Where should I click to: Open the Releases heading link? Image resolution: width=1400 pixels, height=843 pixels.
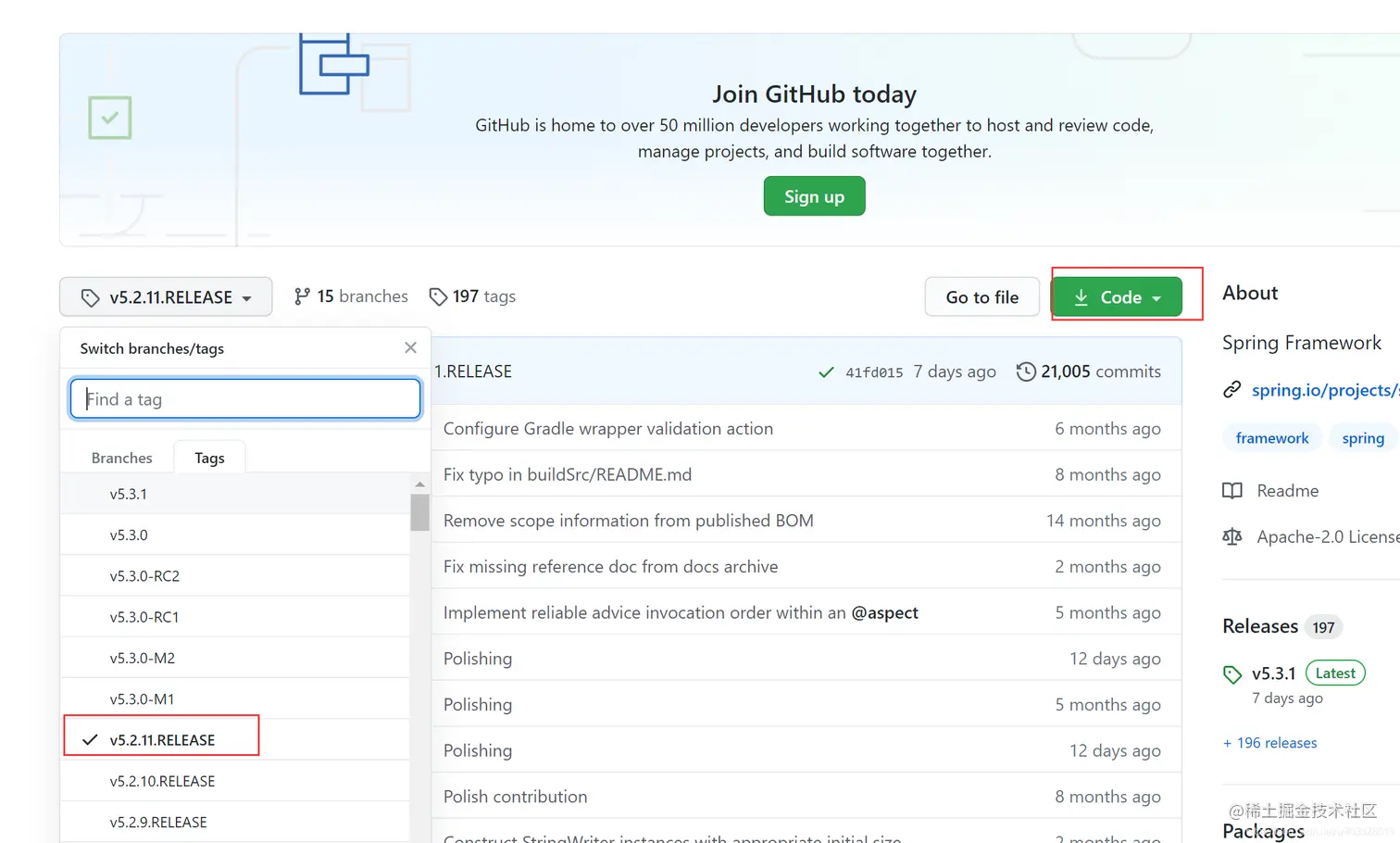tap(1260, 626)
